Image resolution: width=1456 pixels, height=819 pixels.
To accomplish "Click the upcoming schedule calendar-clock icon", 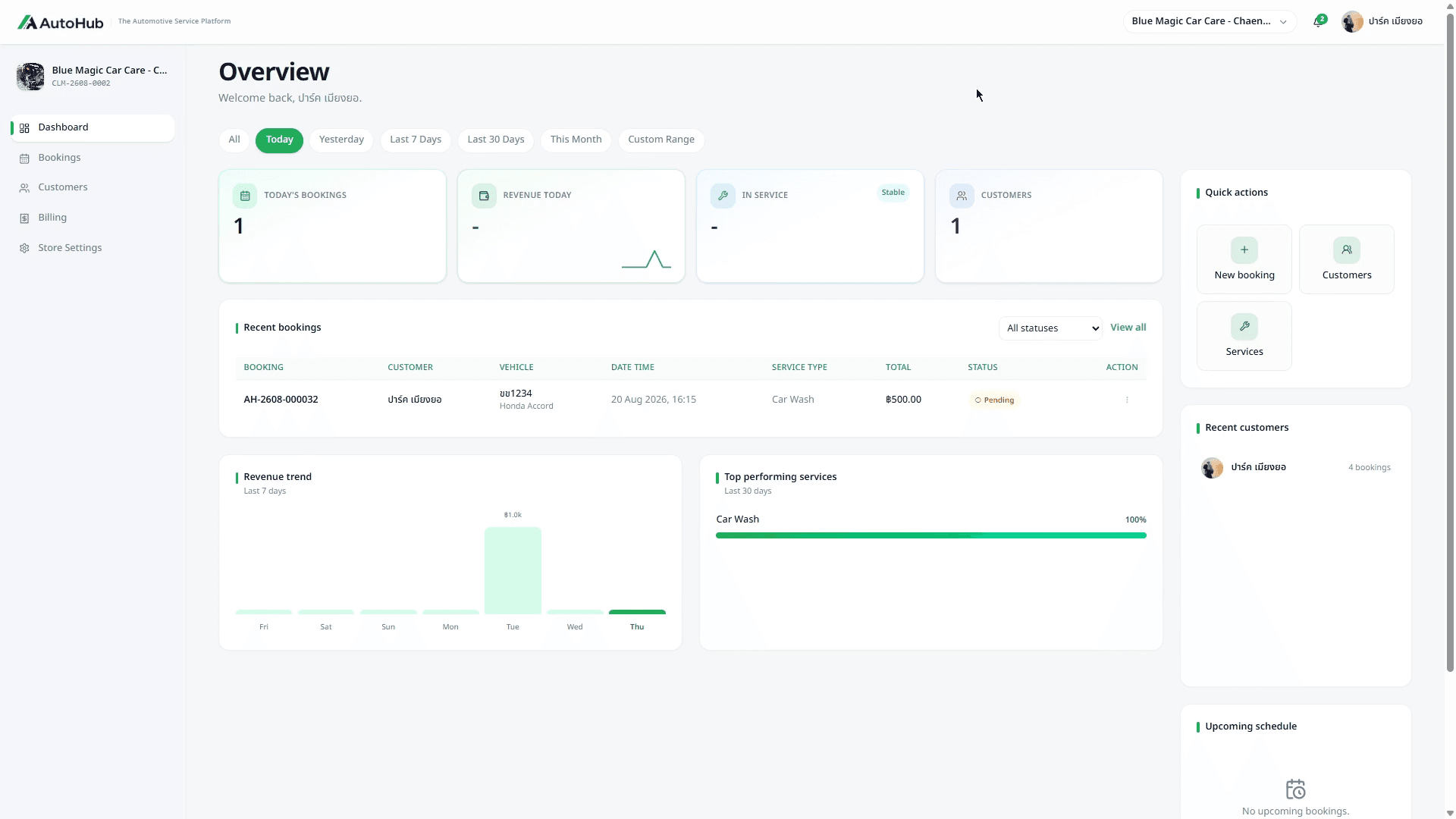I will pyautogui.click(x=1296, y=789).
